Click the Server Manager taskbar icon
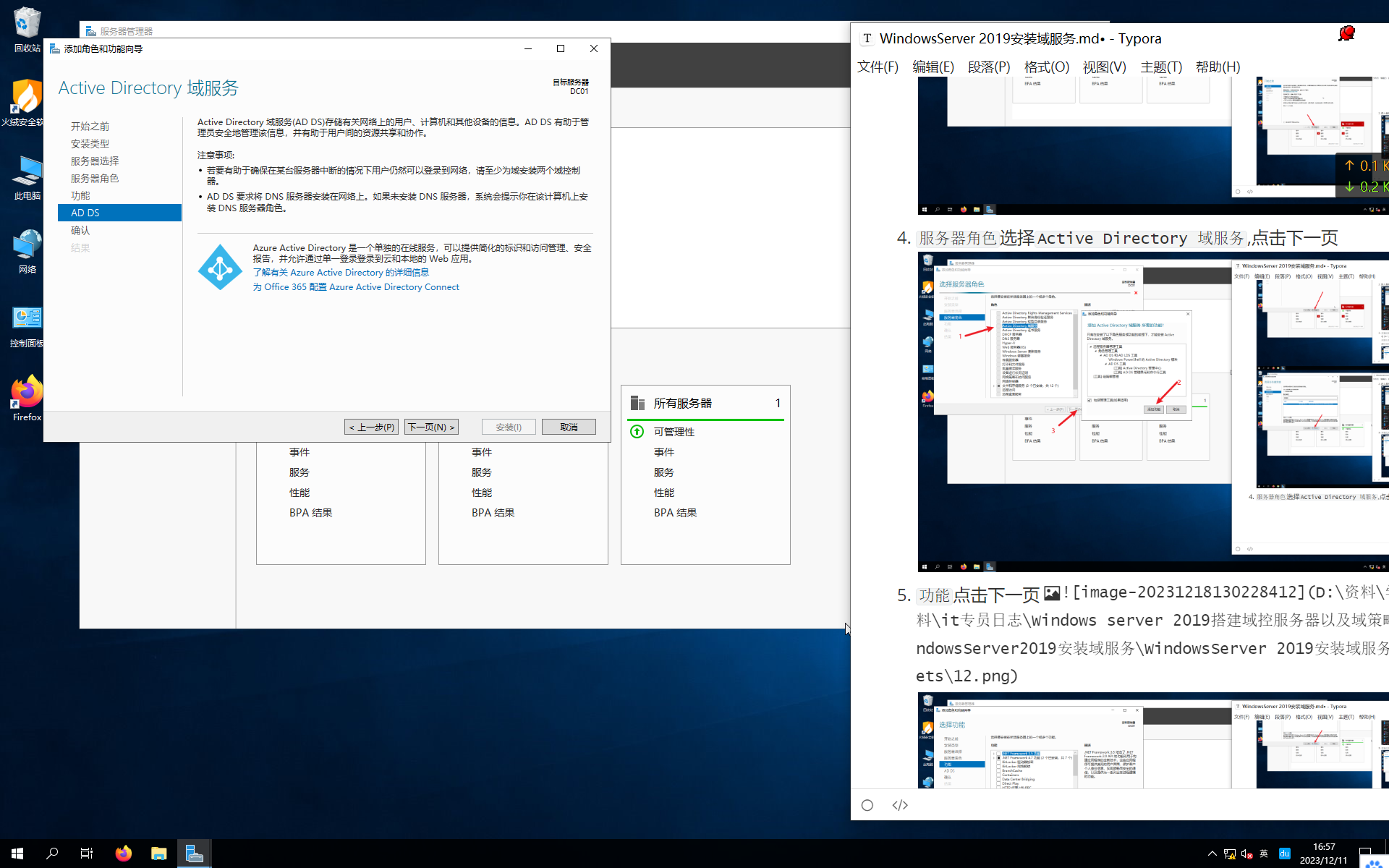The height and width of the screenshot is (868, 1389). click(194, 854)
